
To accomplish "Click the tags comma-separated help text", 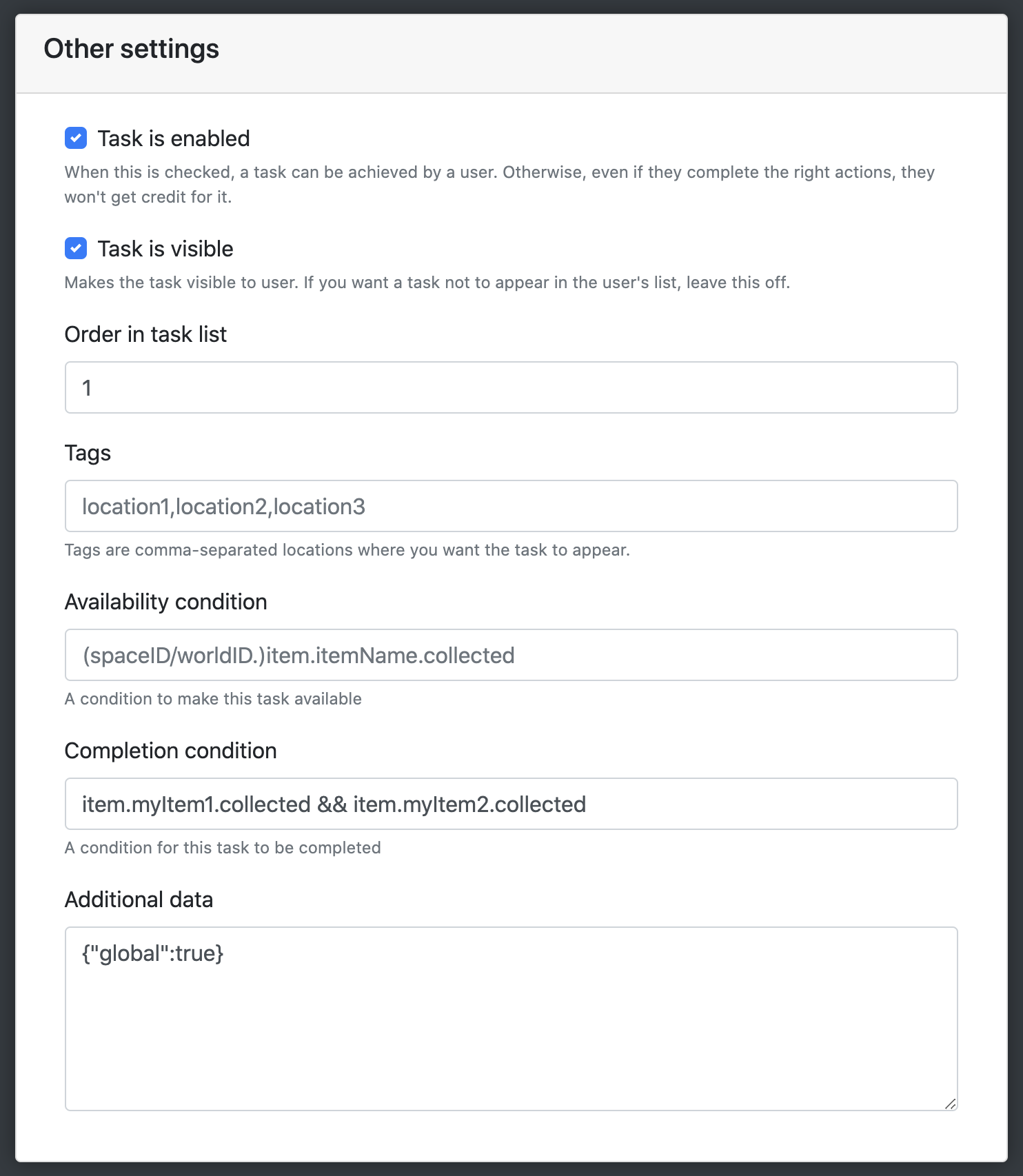I will (347, 550).
